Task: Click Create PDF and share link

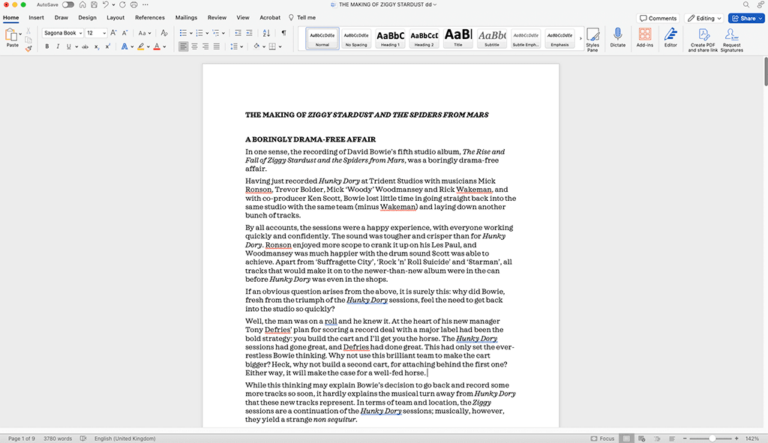Action: [x=704, y=38]
